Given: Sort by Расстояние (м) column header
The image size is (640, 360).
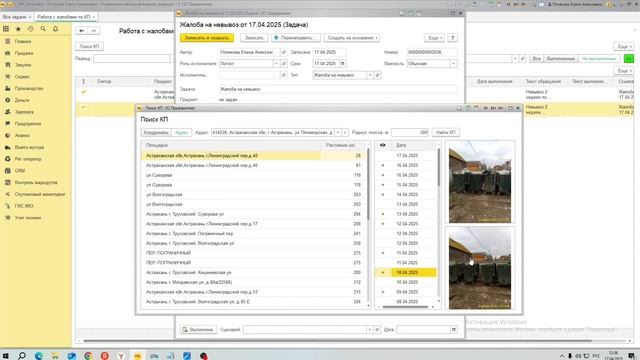Looking at the screenshot, I should click(x=340, y=145).
